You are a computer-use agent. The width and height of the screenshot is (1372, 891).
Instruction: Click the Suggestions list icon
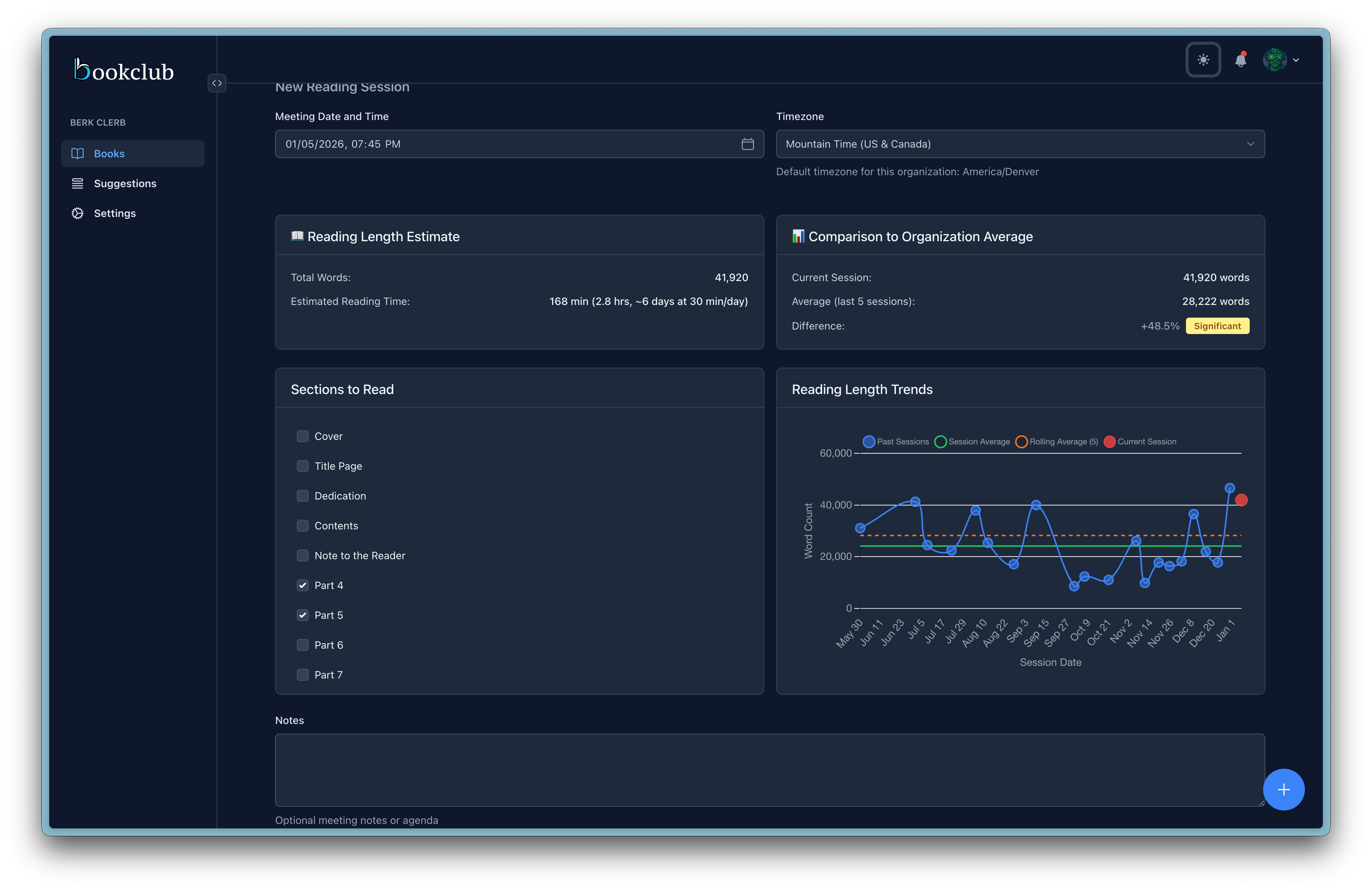pos(77,183)
